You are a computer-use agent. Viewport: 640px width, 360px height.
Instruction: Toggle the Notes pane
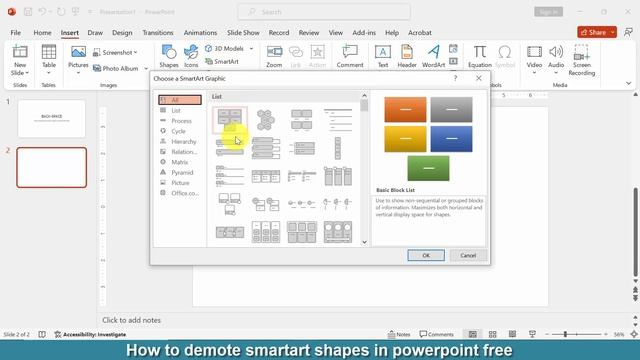click(399, 334)
